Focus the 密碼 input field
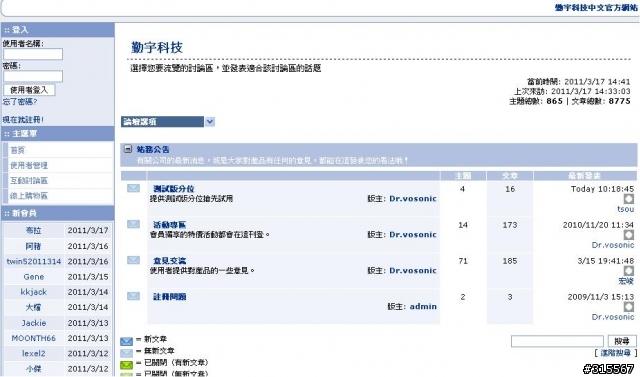The height and width of the screenshot is (377, 640). (33, 76)
